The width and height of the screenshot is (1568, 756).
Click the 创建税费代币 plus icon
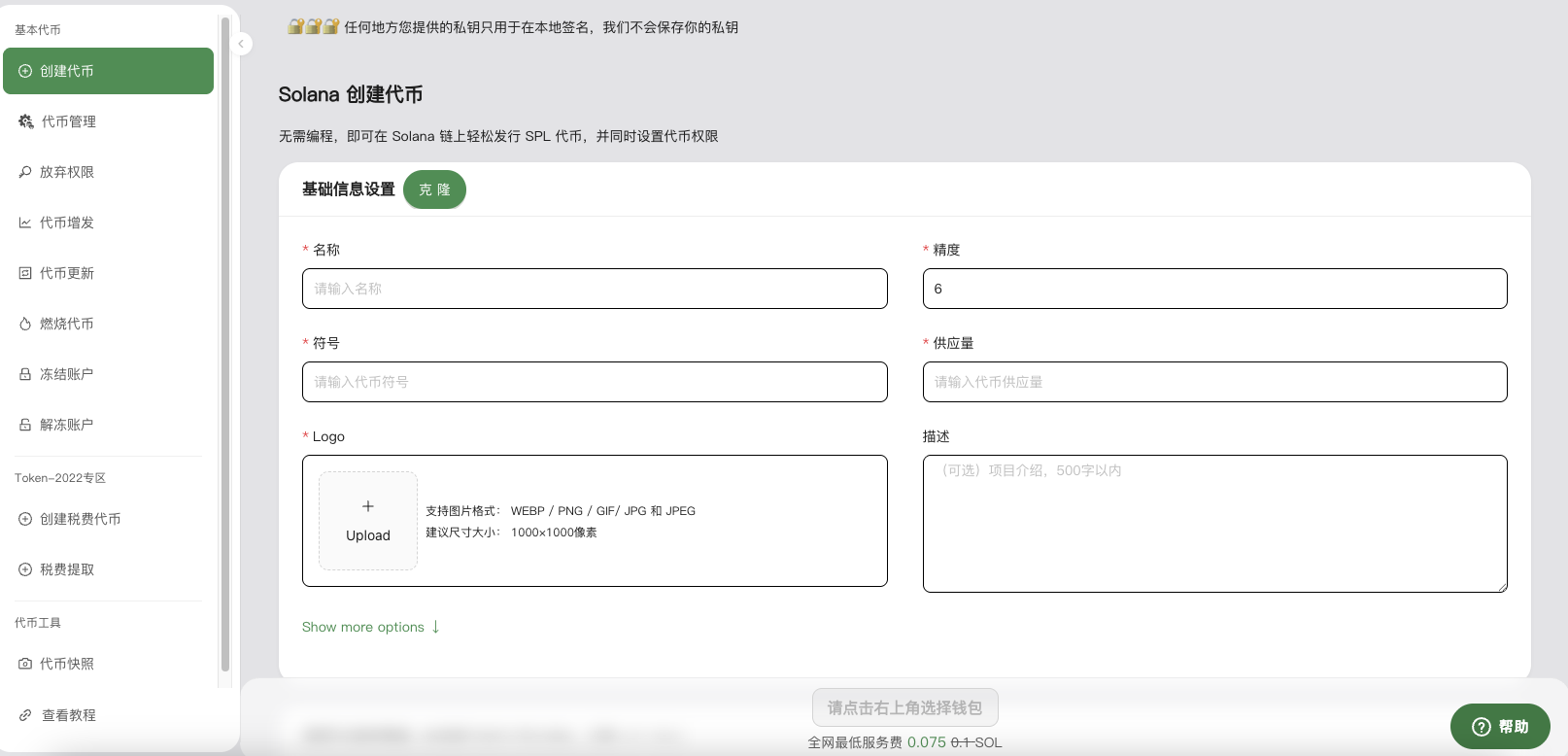click(25, 519)
